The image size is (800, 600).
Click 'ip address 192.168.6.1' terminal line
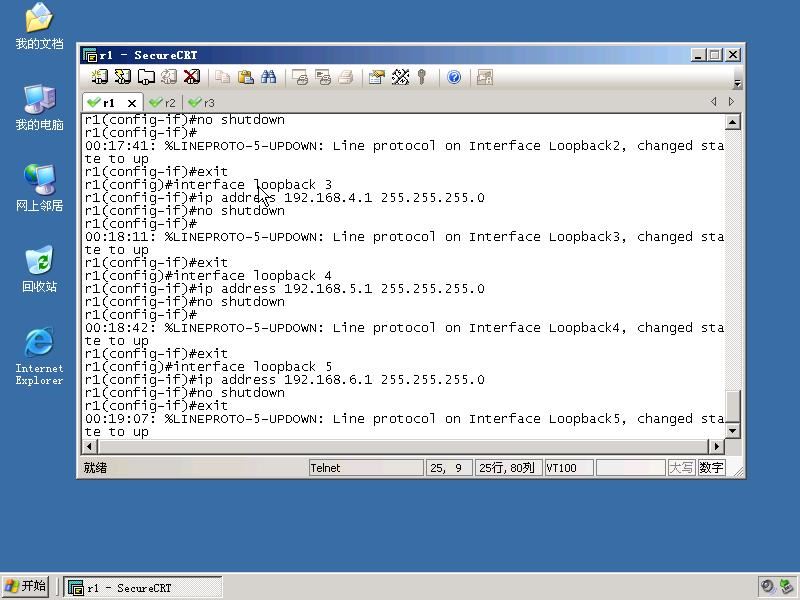pyautogui.click(x=285, y=380)
